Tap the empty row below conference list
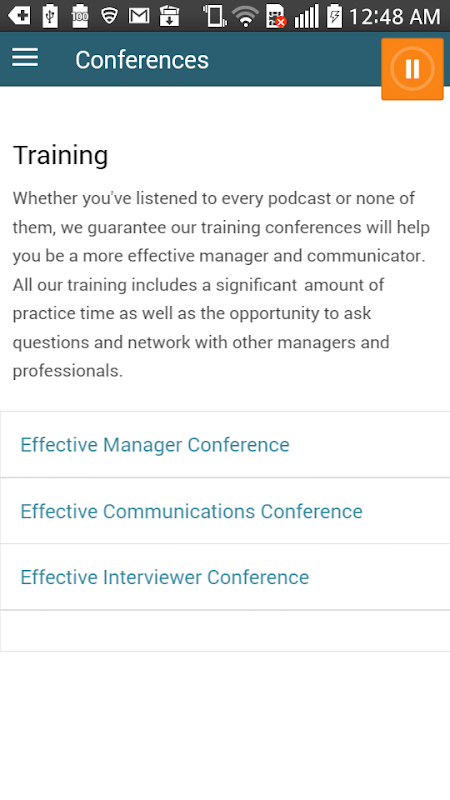This screenshot has height=800, width=450. coord(225,631)
